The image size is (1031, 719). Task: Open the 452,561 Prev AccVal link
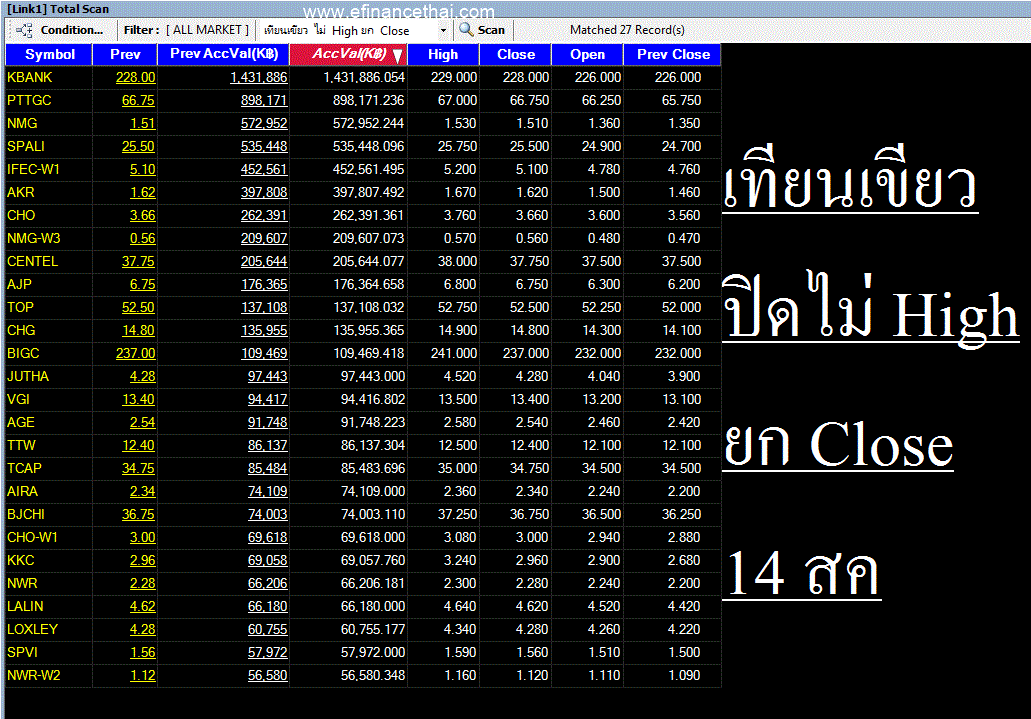(264, 170)
